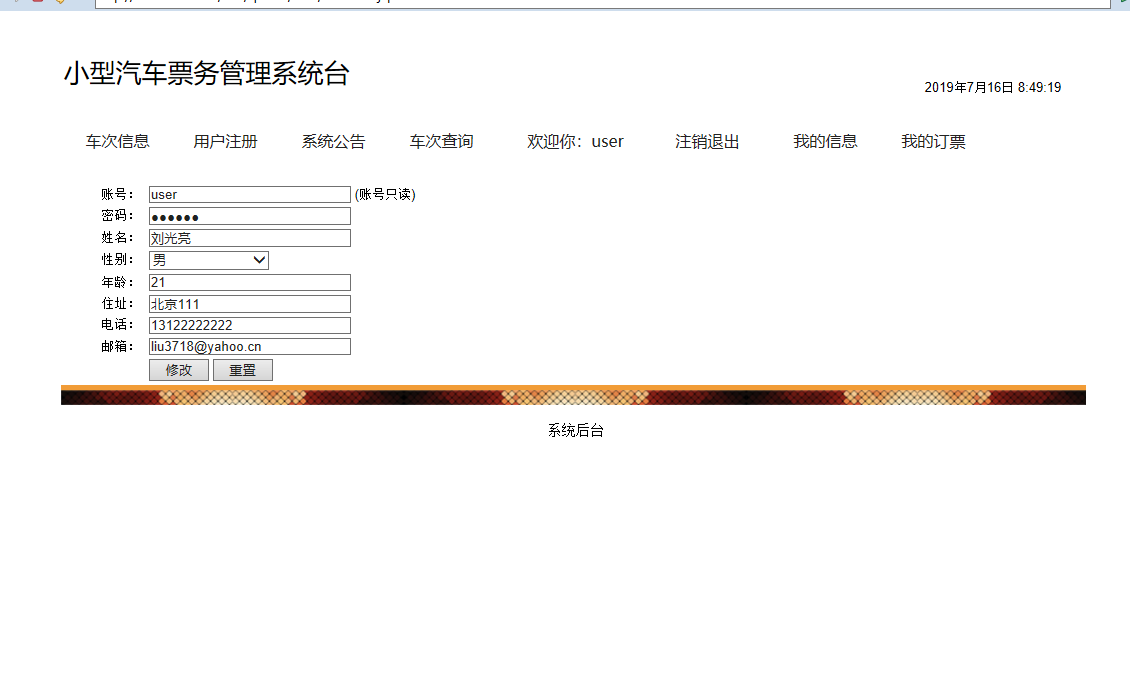Click the 邮箱 email field
The image size is (1130, 674).
[248, 346]
